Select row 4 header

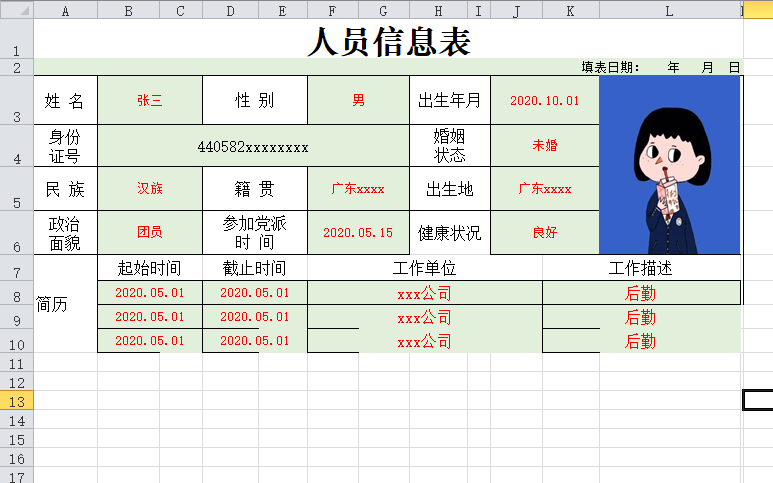(17, 145)
